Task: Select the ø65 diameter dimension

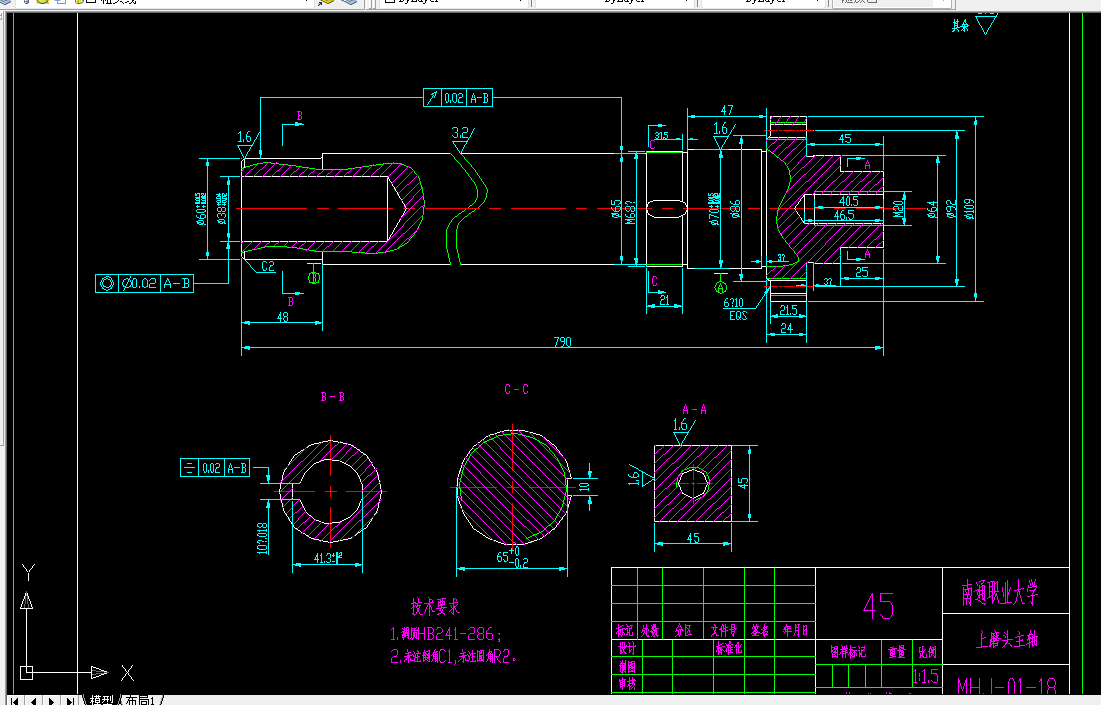Action: (x=616, y=209)
